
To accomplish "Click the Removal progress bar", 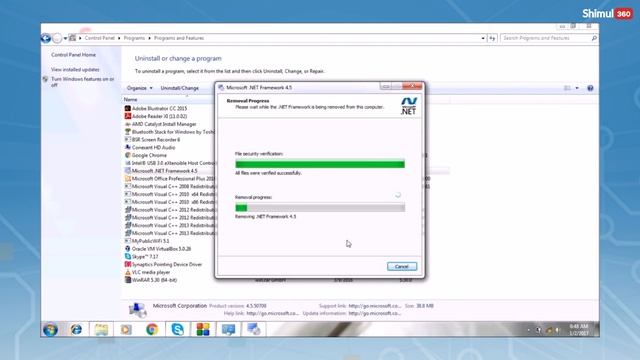I will 320,208.
